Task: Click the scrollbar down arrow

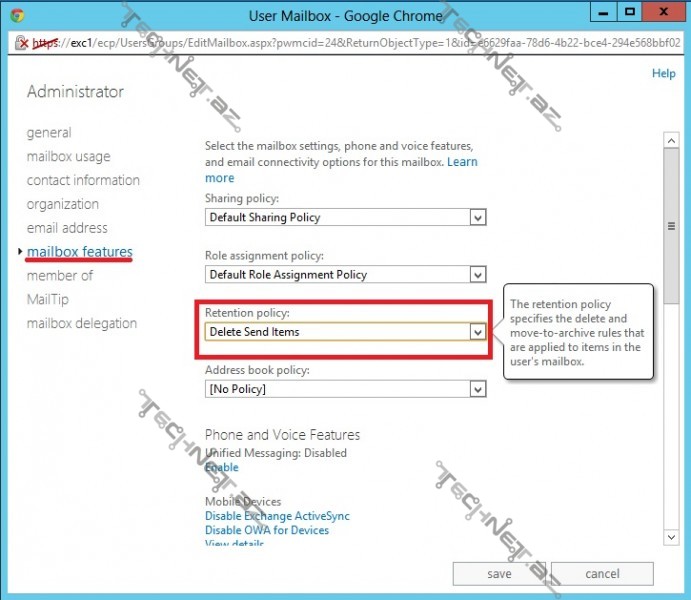Action: click(671, 537)
